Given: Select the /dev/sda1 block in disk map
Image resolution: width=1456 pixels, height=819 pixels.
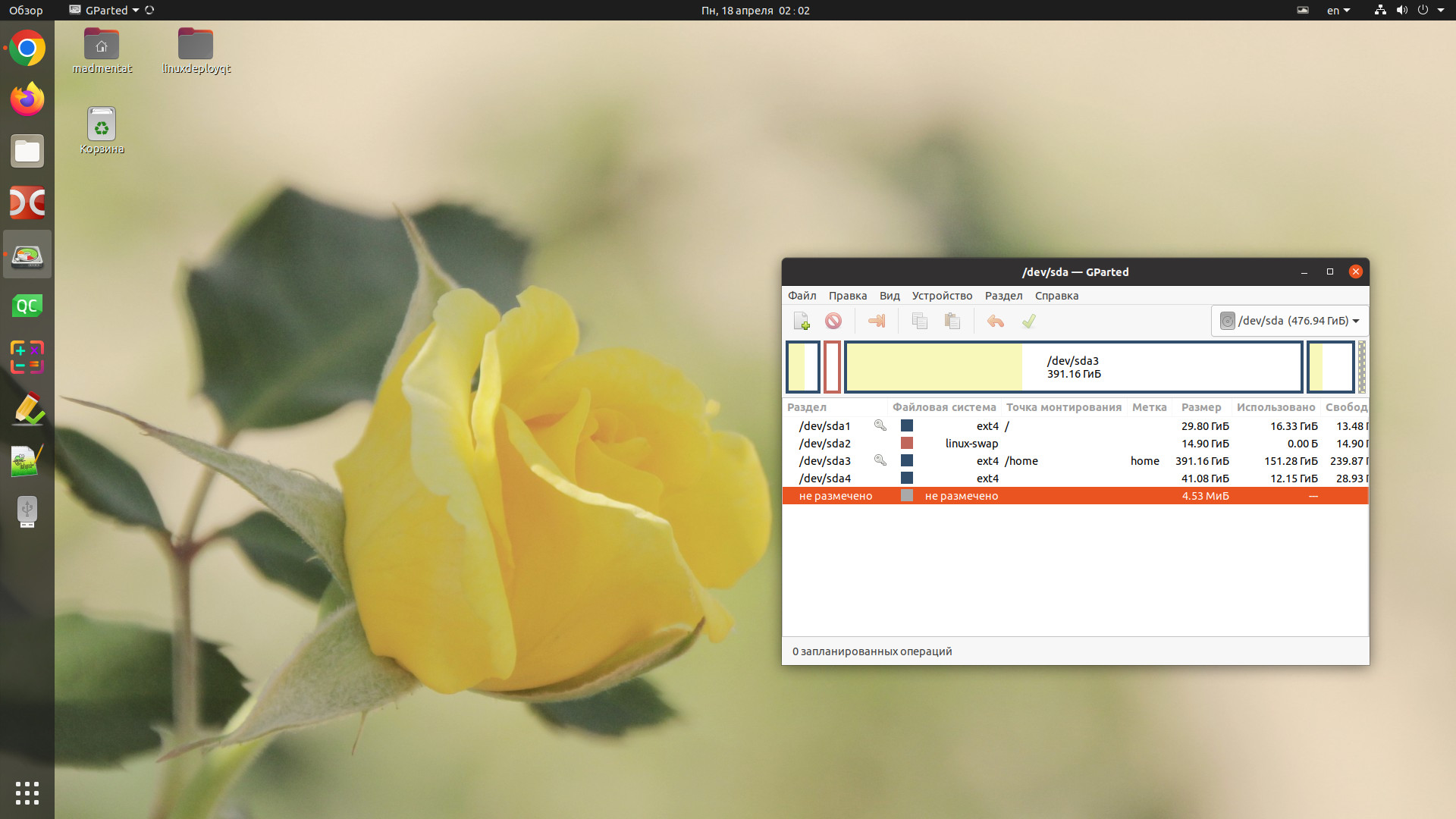Looking at the screenshot, I should (803, 367).
